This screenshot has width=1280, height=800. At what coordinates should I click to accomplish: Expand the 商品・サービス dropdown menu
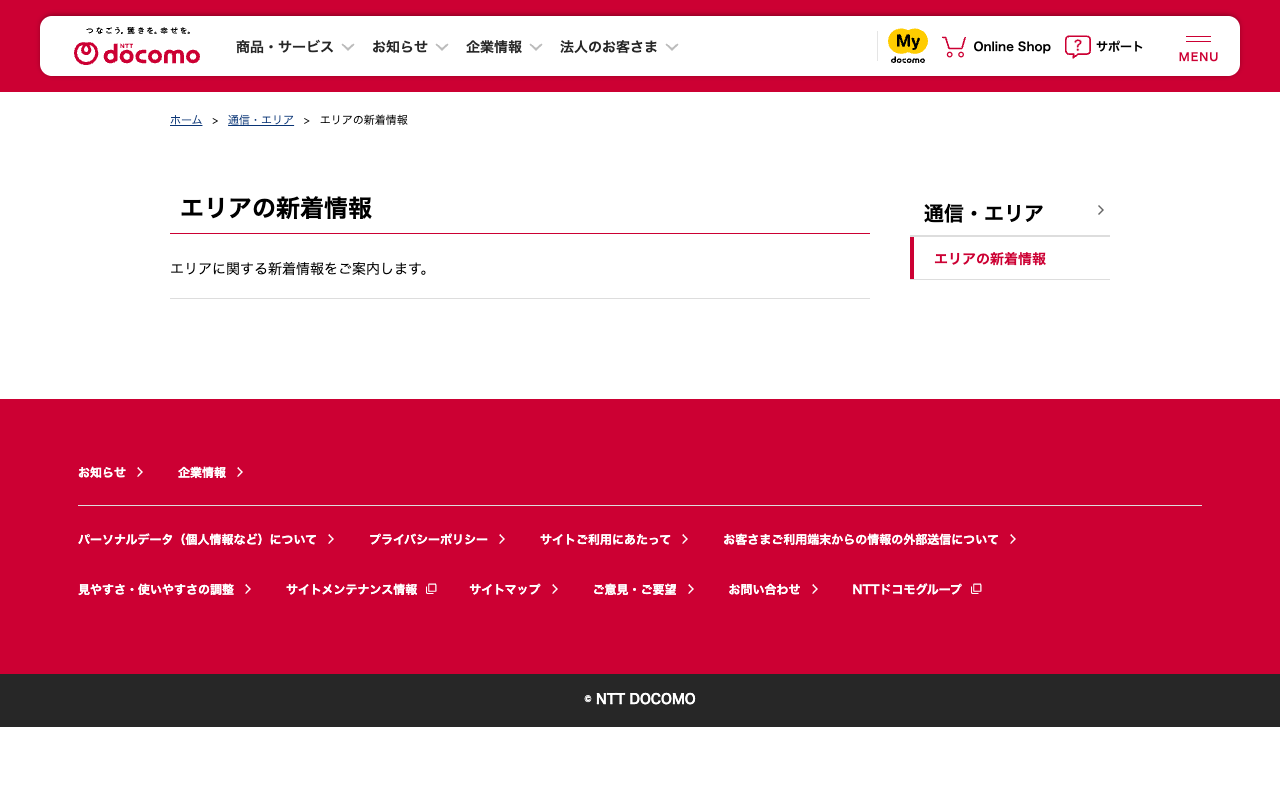pyautogui.click(x=296, y=46)
